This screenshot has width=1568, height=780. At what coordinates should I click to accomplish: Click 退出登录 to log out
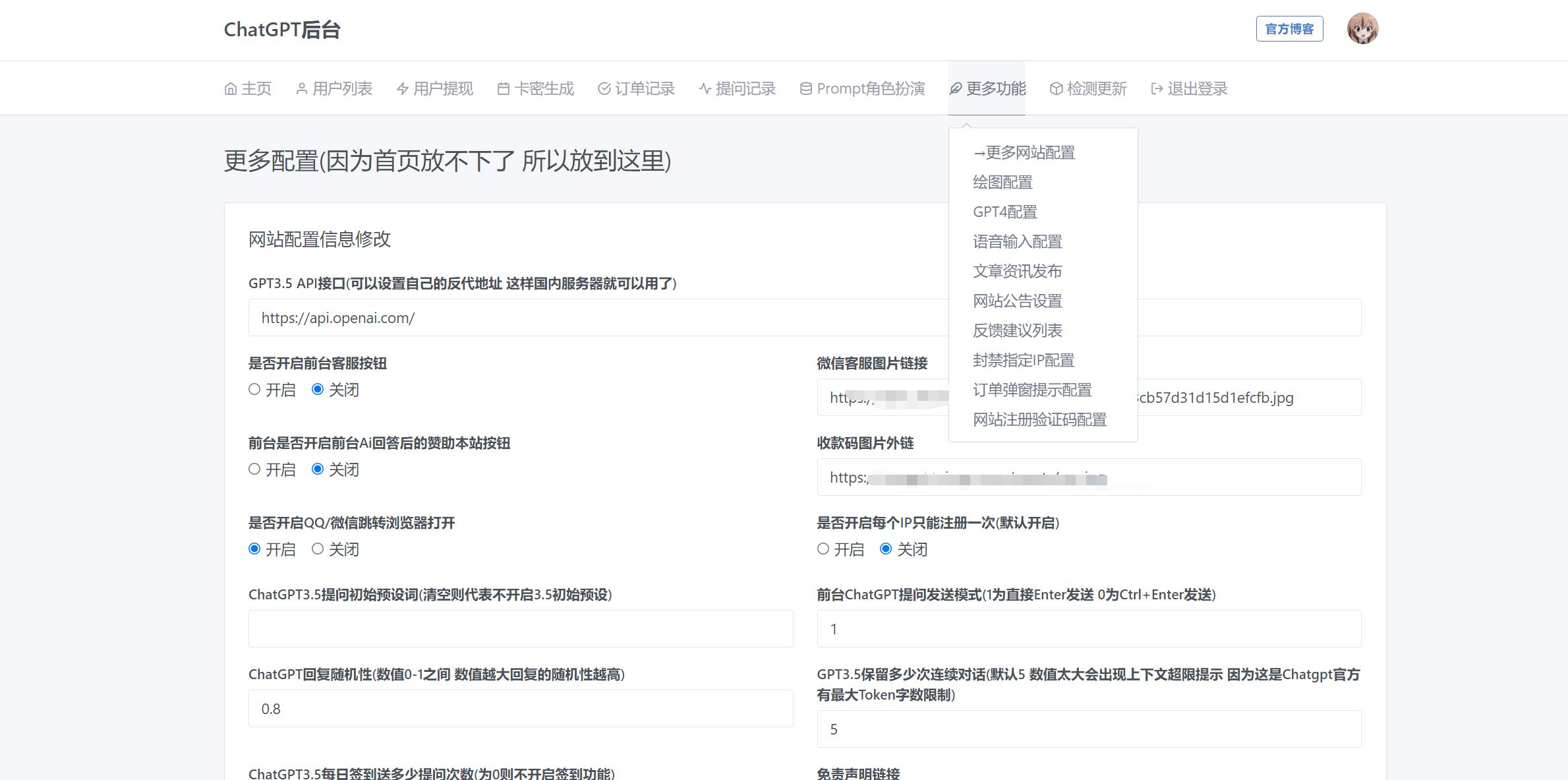click(x=1189, y=88)
